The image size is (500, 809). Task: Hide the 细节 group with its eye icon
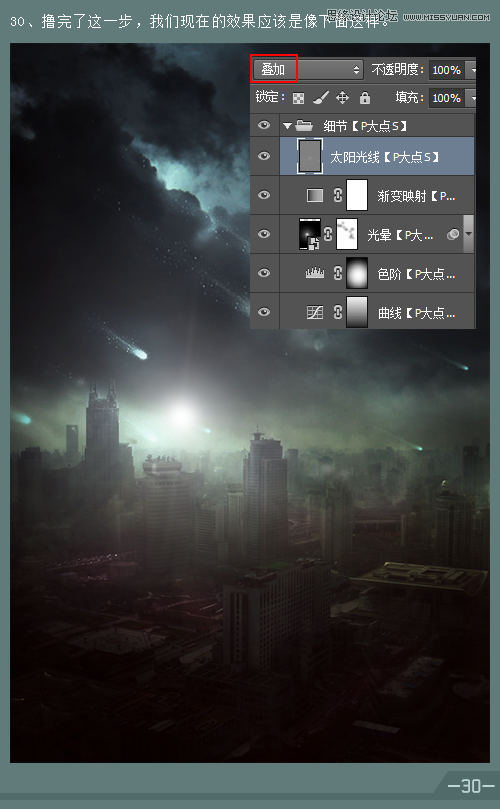click(x=264, y=125)
